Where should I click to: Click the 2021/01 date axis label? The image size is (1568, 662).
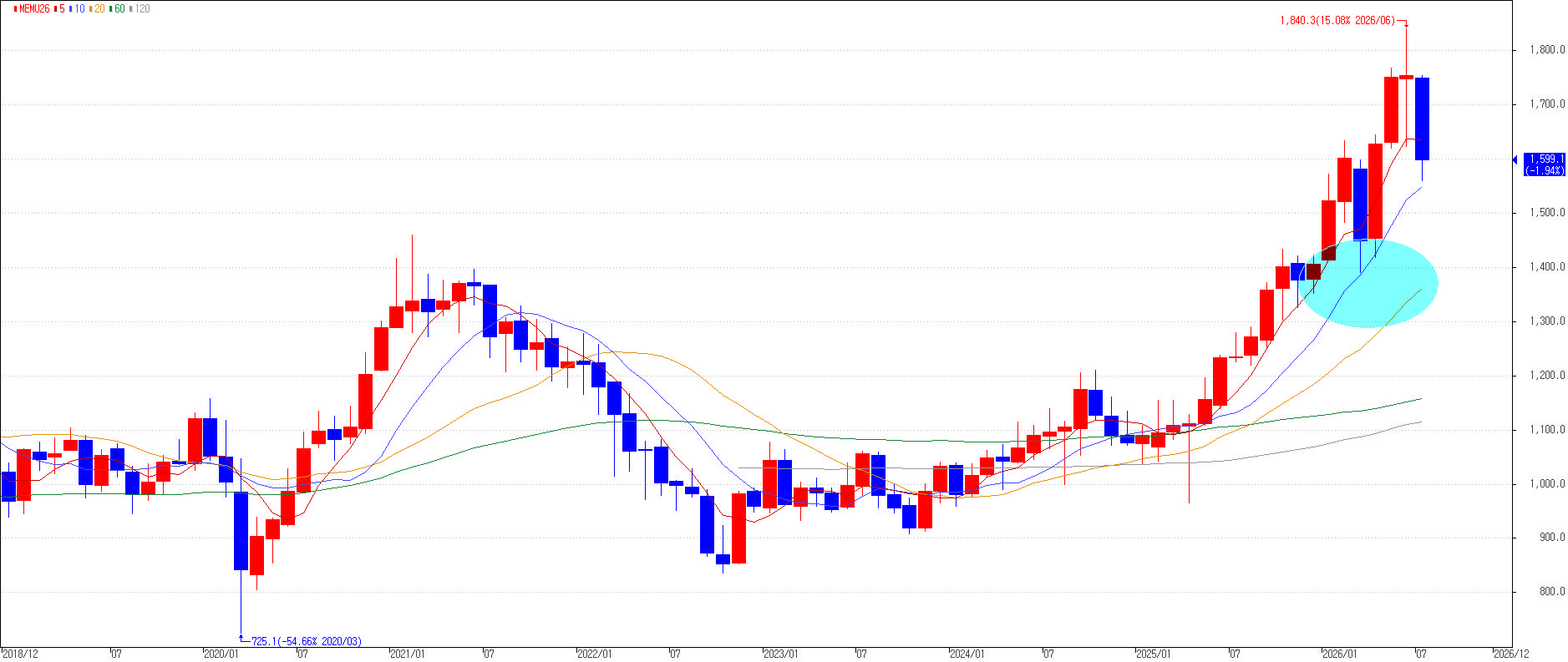(408, 654)
